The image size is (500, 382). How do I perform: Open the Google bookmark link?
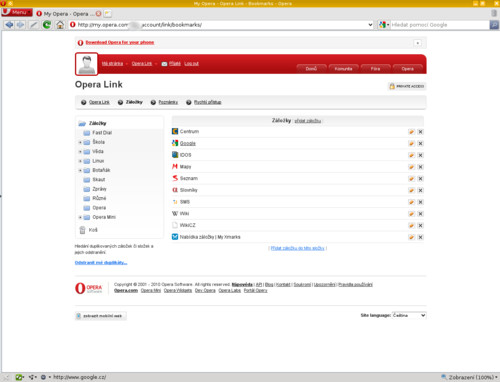(x=188, y=143)
